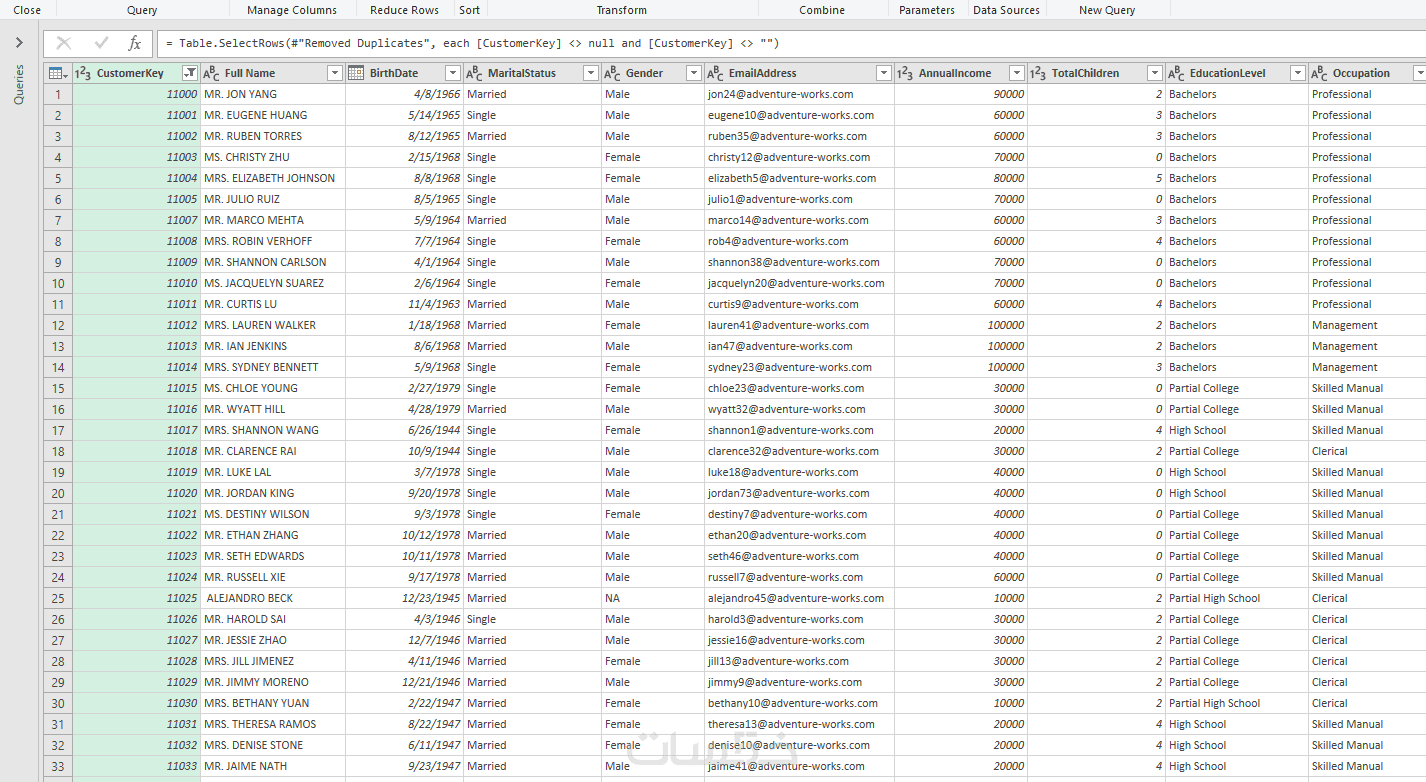The height and width of the screenshot is (782, 1426).
Task: Click the ABC data type icon of EducationLevel
Action: pyautogui.click(x=1176, y=73)
